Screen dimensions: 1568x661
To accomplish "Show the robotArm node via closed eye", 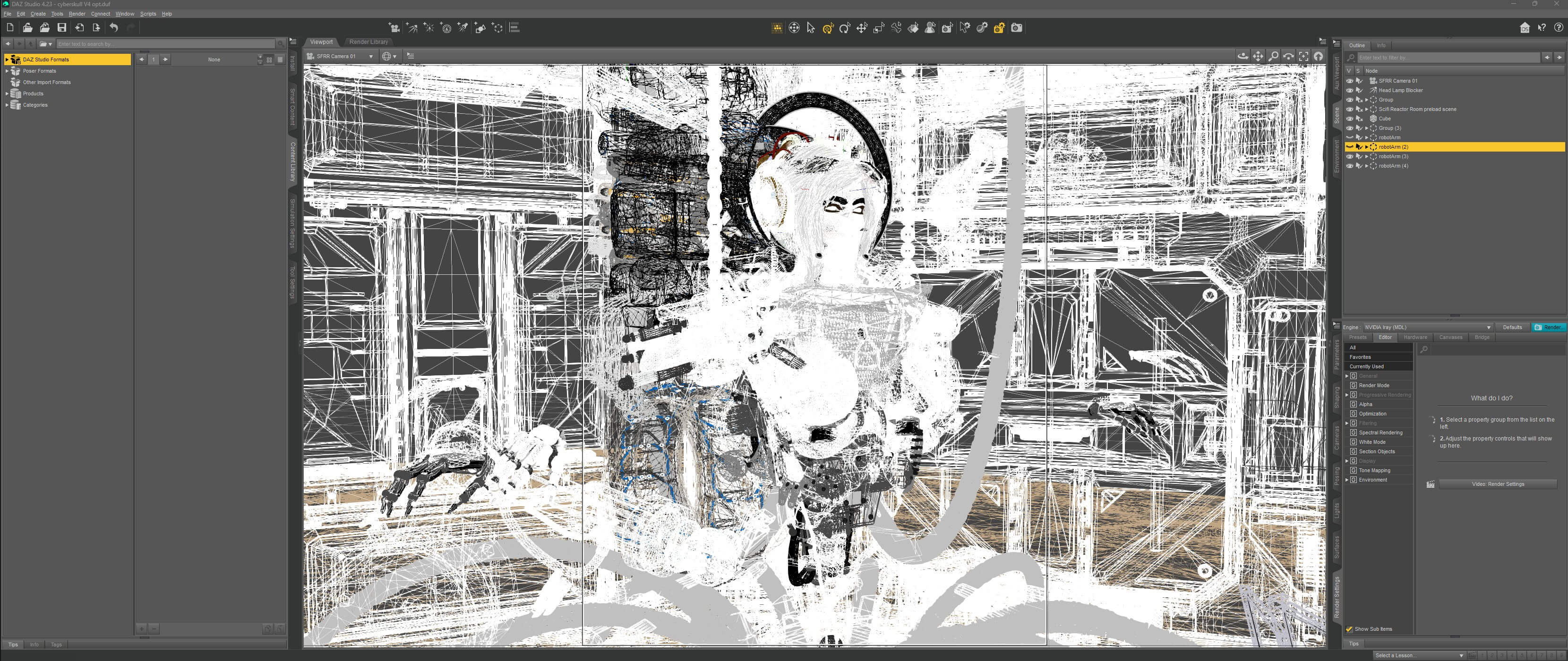I will 1349,137.
